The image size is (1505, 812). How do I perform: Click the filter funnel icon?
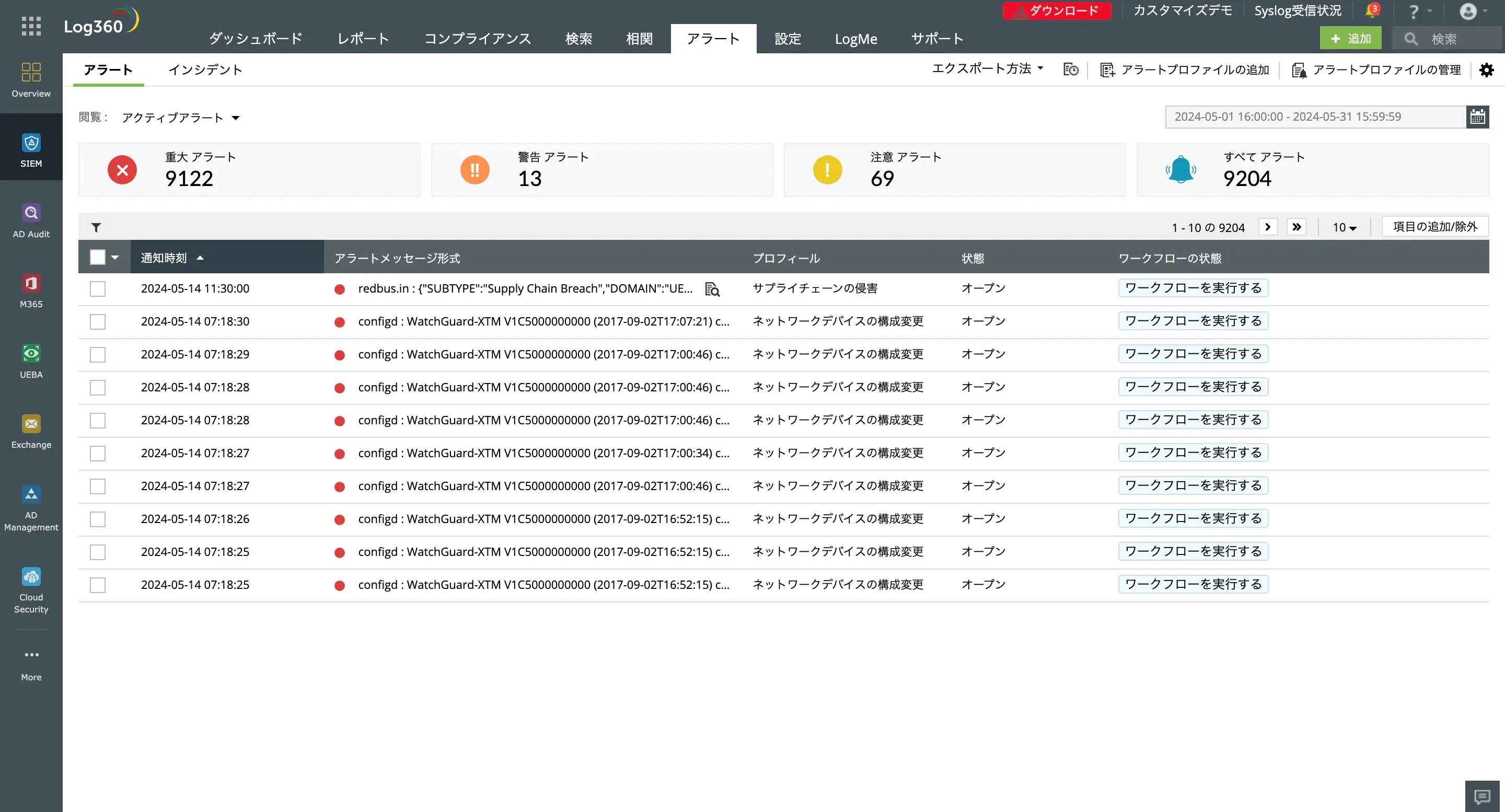96,227
